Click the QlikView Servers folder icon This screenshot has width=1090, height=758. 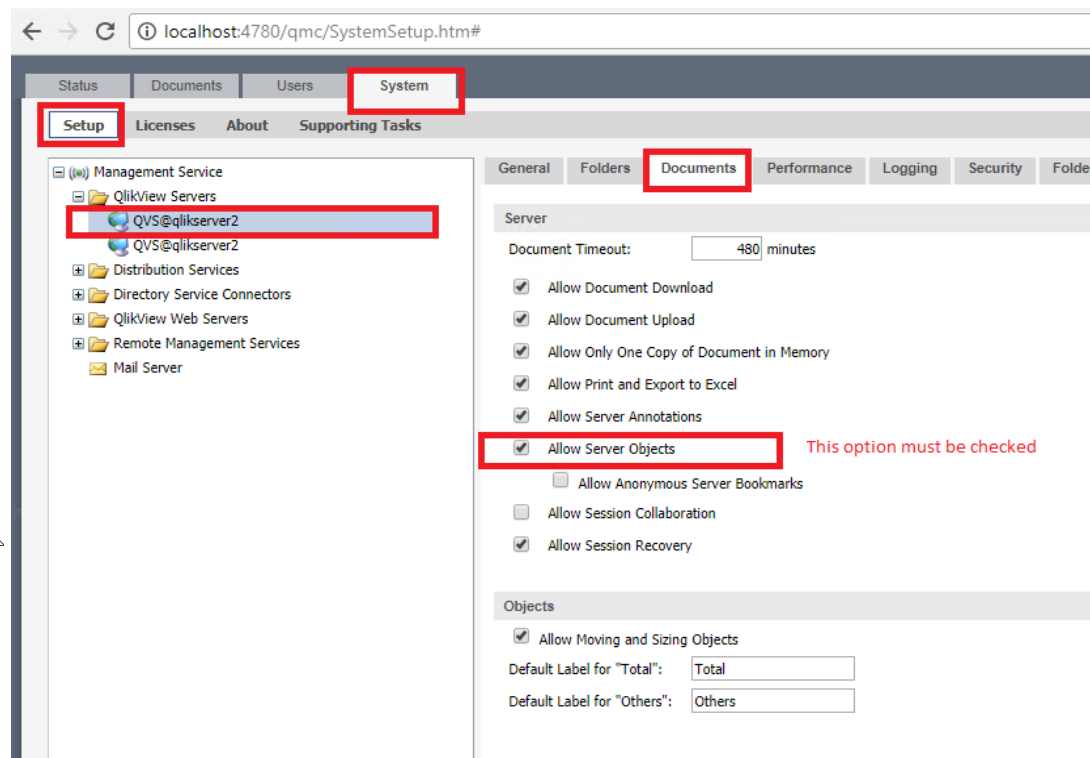99,196
